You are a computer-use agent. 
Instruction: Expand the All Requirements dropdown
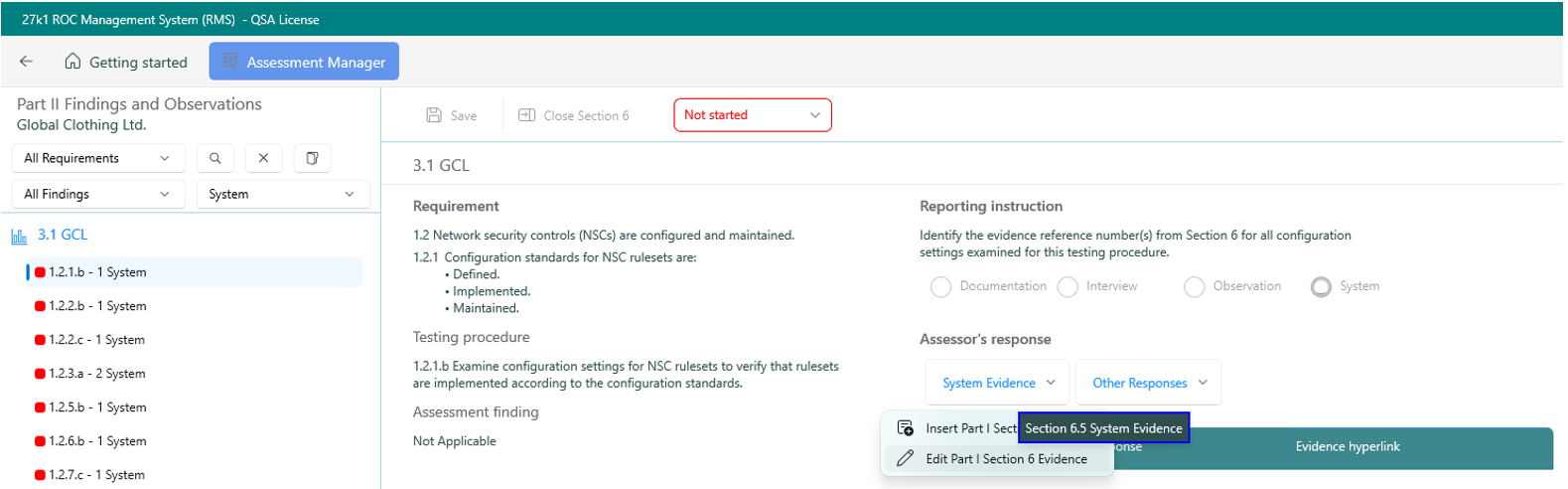pyautogui.click(x=97, y=158)
